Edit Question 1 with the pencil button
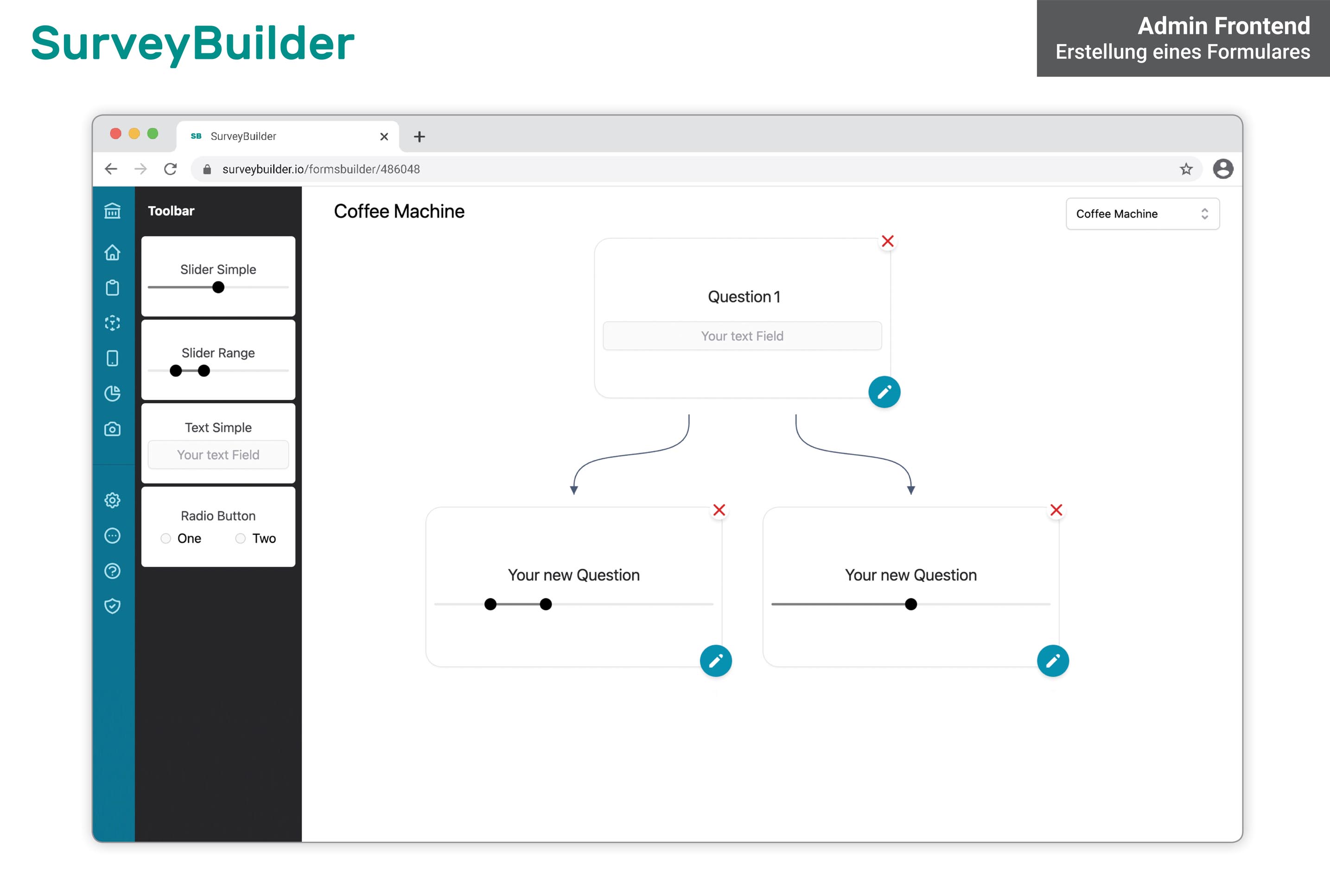 885,392
